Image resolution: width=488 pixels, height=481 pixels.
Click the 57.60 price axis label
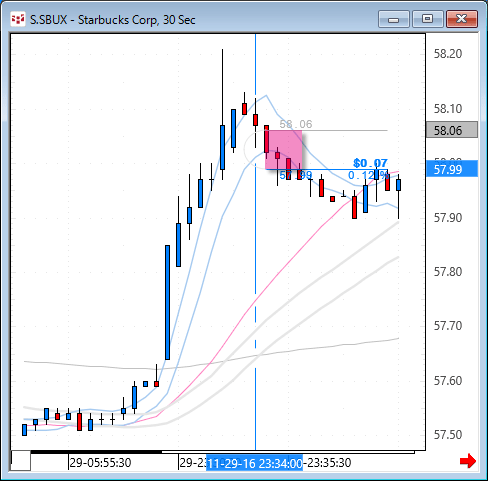pos(448,380)
